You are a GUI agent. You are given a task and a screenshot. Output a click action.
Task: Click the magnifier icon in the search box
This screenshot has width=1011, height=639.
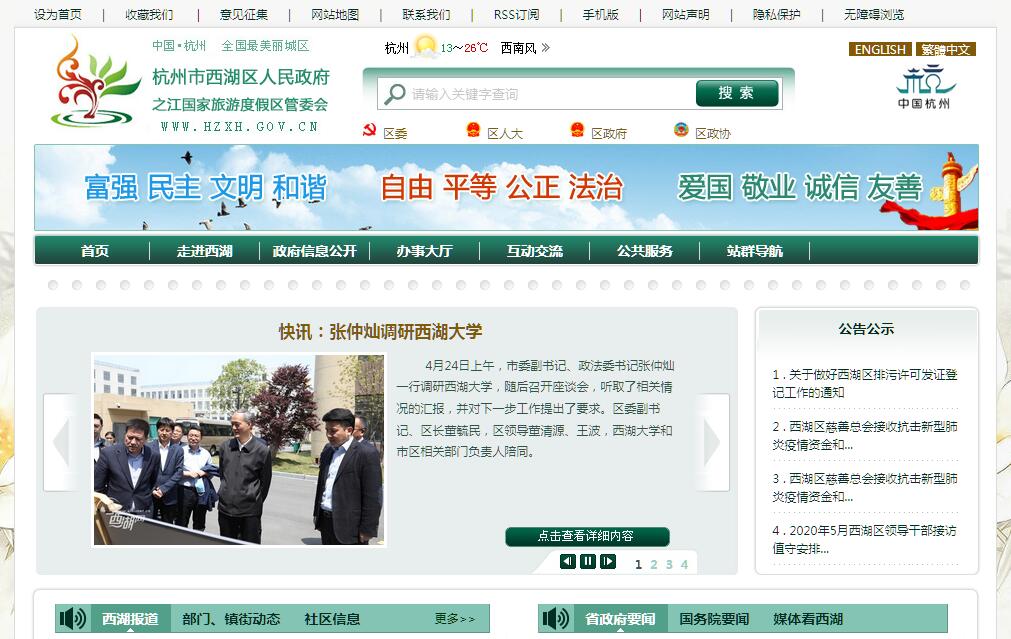(394, 94)
